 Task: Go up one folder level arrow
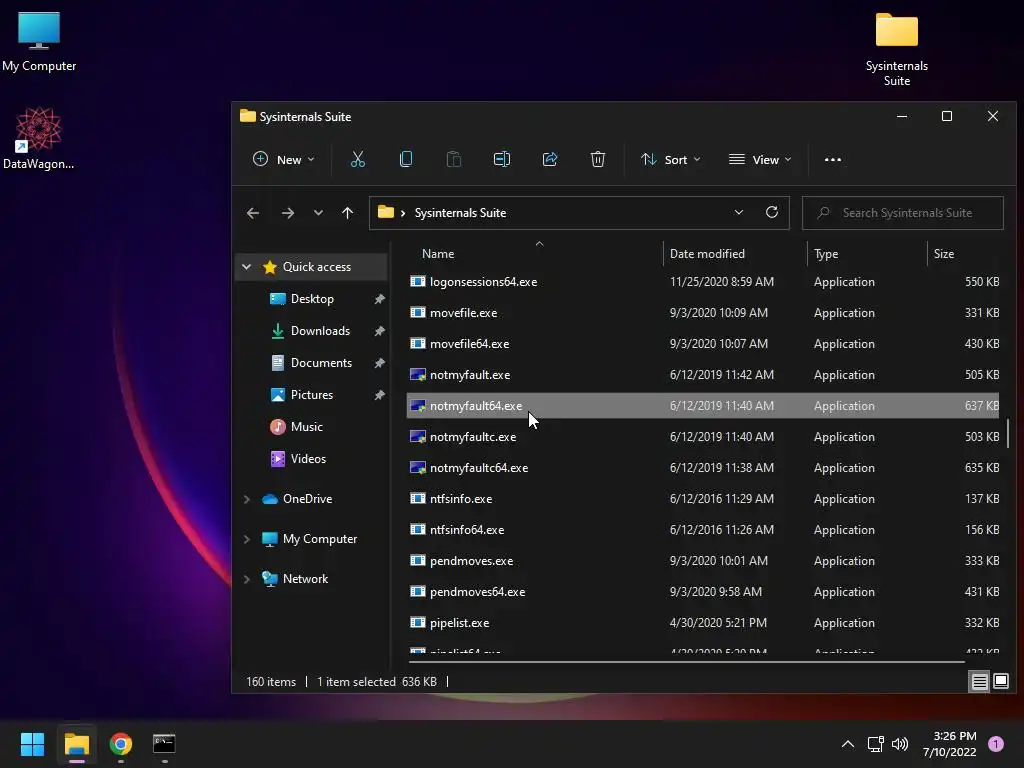coord(347,213)
